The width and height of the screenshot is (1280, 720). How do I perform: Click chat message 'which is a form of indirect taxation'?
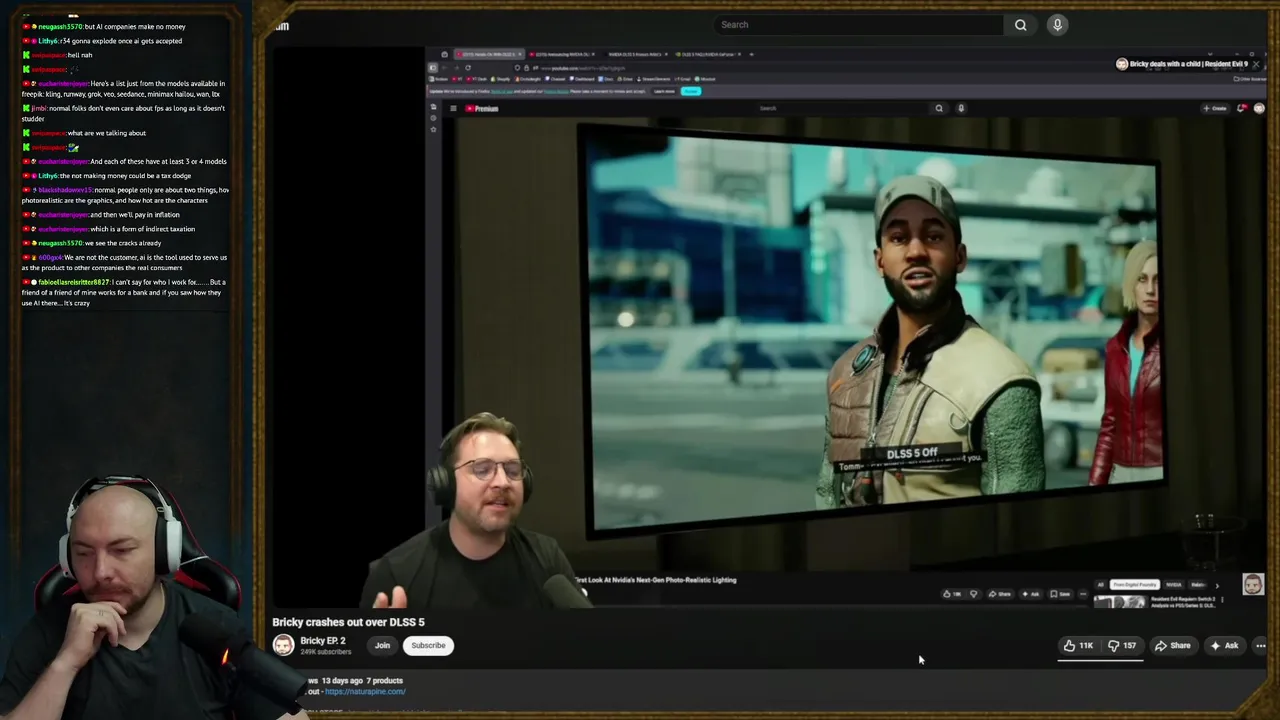[143, 229]
